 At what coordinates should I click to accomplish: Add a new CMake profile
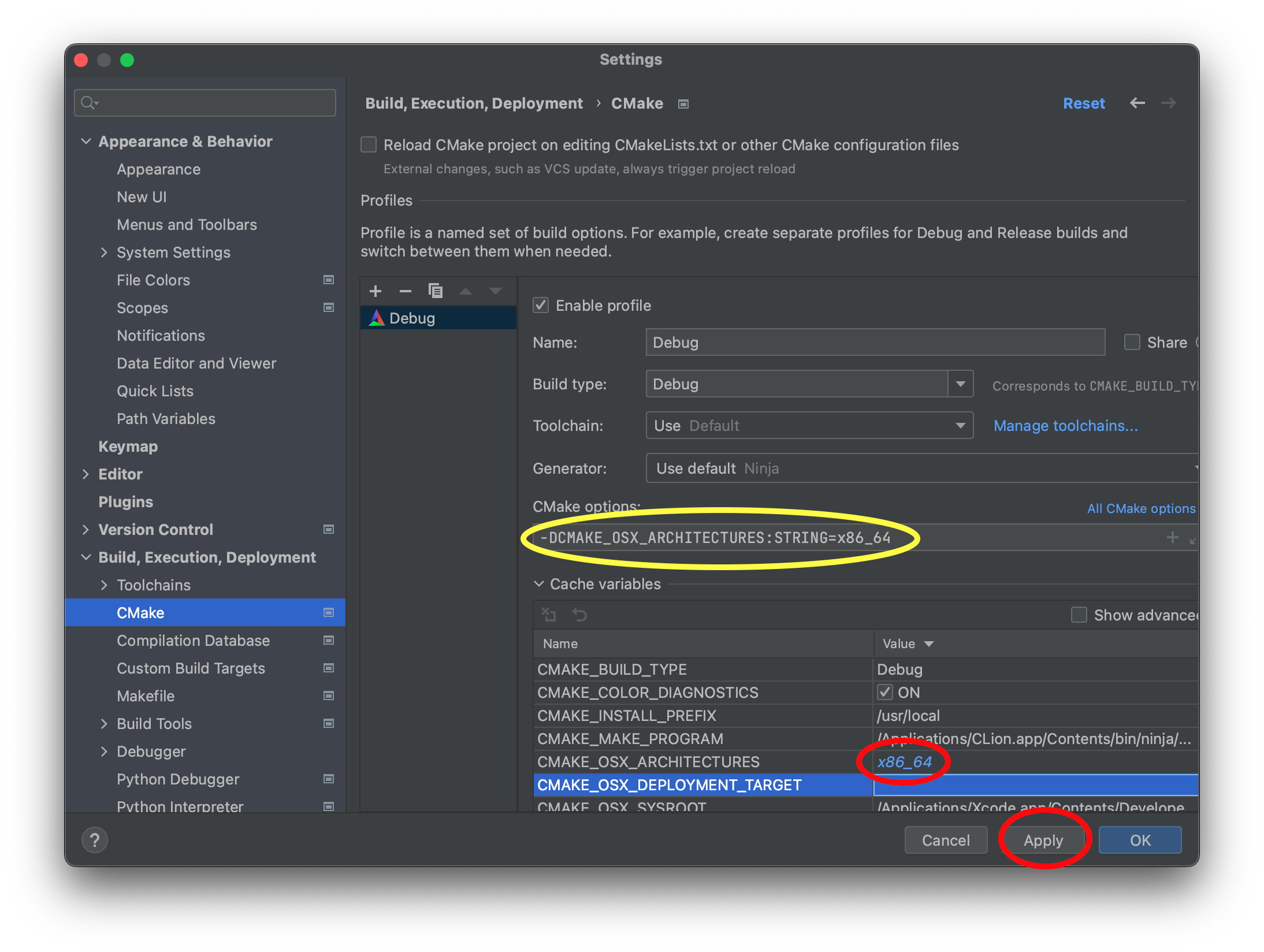[x=376, y=291]
